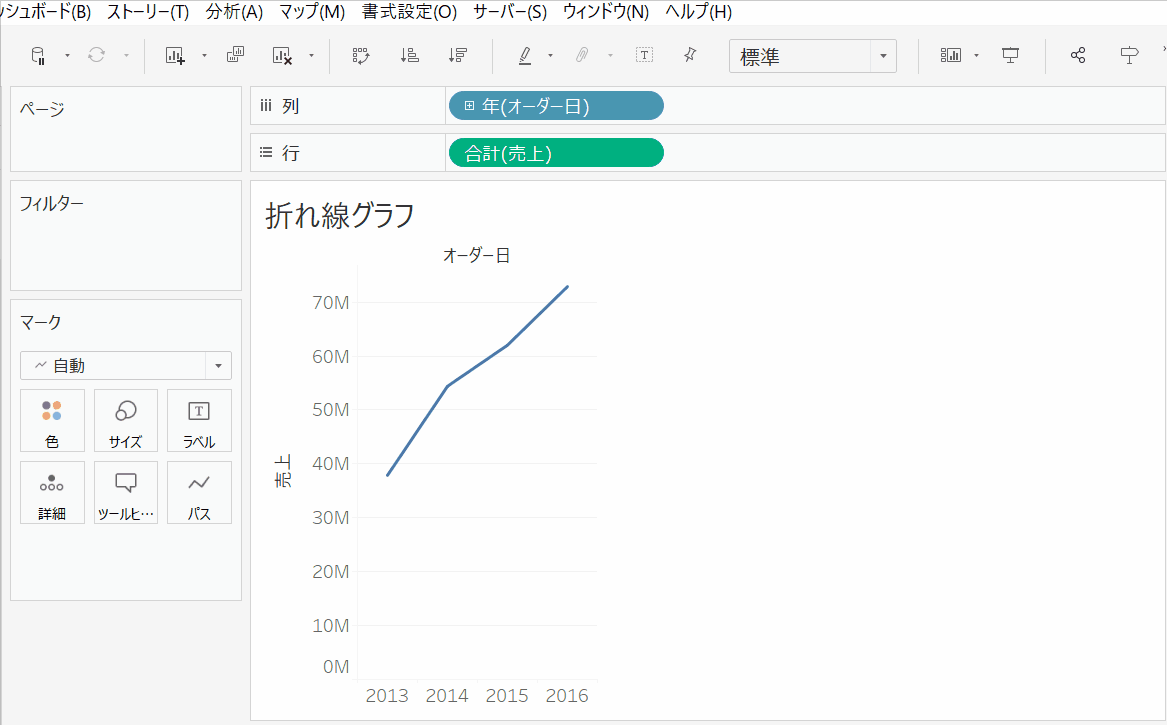Click the ページ shelf title
The width and height of the screenshot is (1167, 725).
point(42,109)
